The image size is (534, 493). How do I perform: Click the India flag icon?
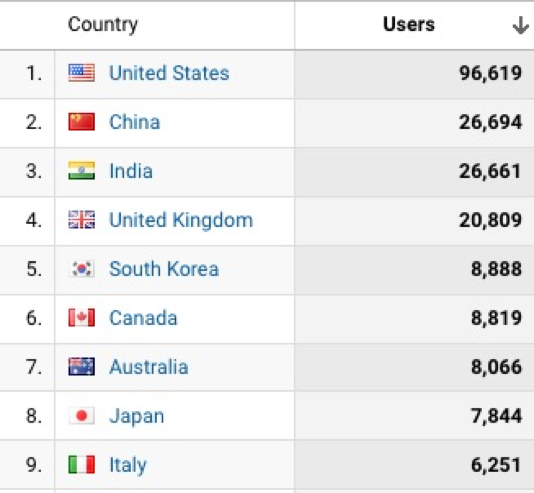tap(81, 171)
